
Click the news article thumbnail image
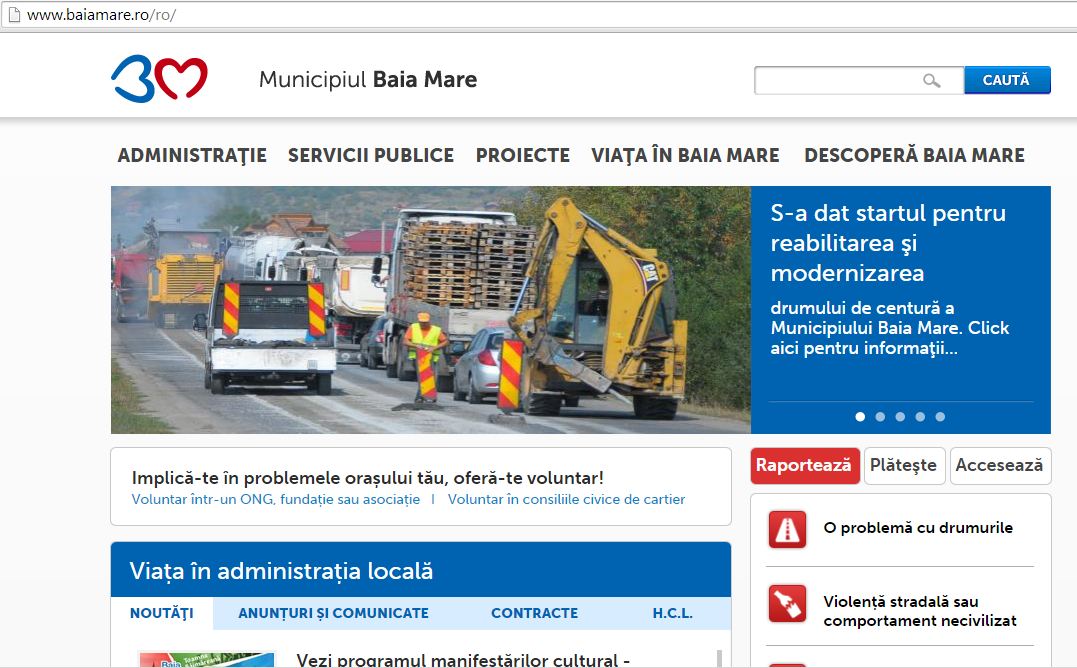coord(207,659)
